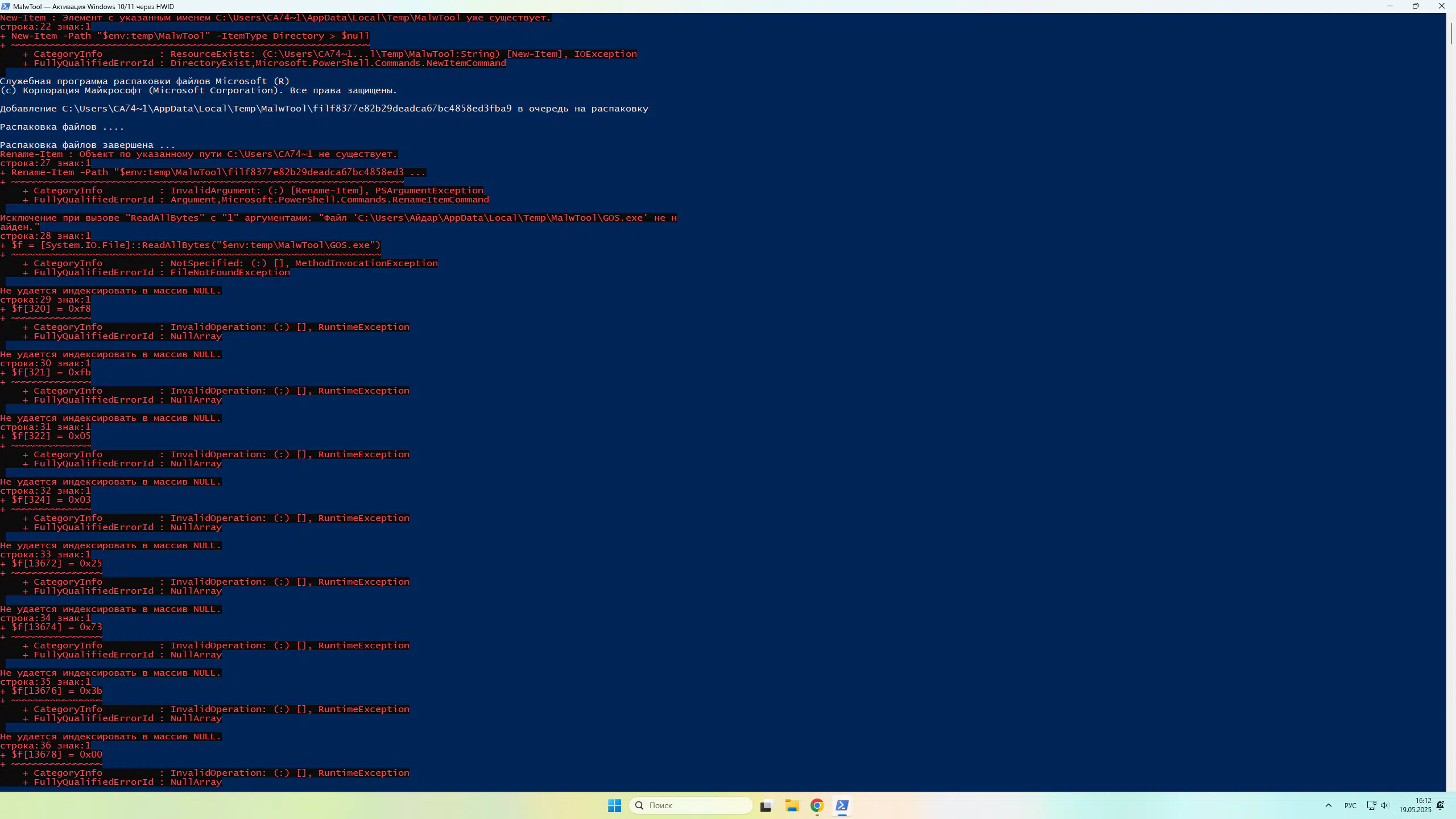Screen dimensions: 1456x819
Task: Click the 'строка:30 знак:1' line
Action: click(45, 363)
